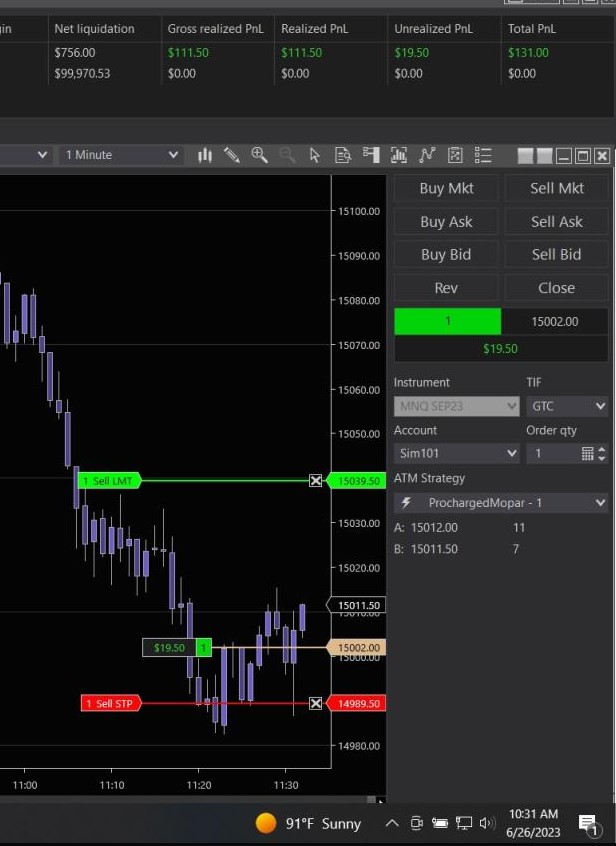Click the Sell Bid button
The image size is (616, 846).
557,255
